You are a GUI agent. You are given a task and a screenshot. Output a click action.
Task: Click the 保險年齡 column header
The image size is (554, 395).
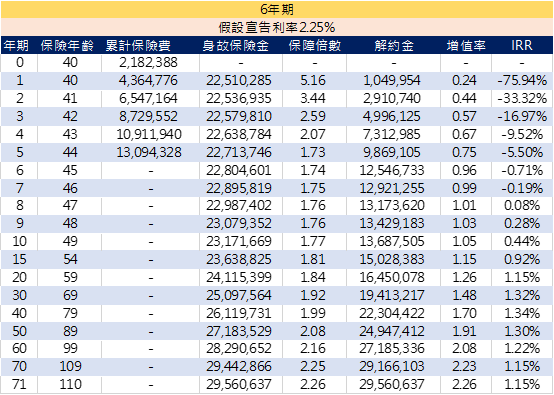click(67, 46)
